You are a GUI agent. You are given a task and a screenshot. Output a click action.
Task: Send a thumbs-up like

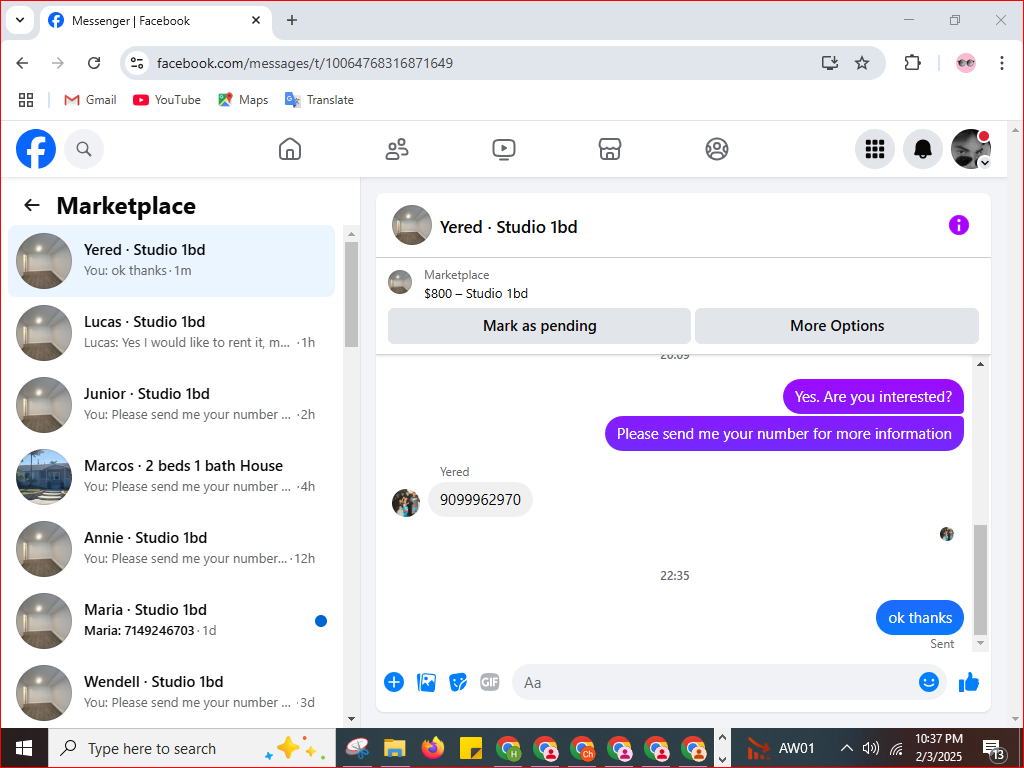969,682
